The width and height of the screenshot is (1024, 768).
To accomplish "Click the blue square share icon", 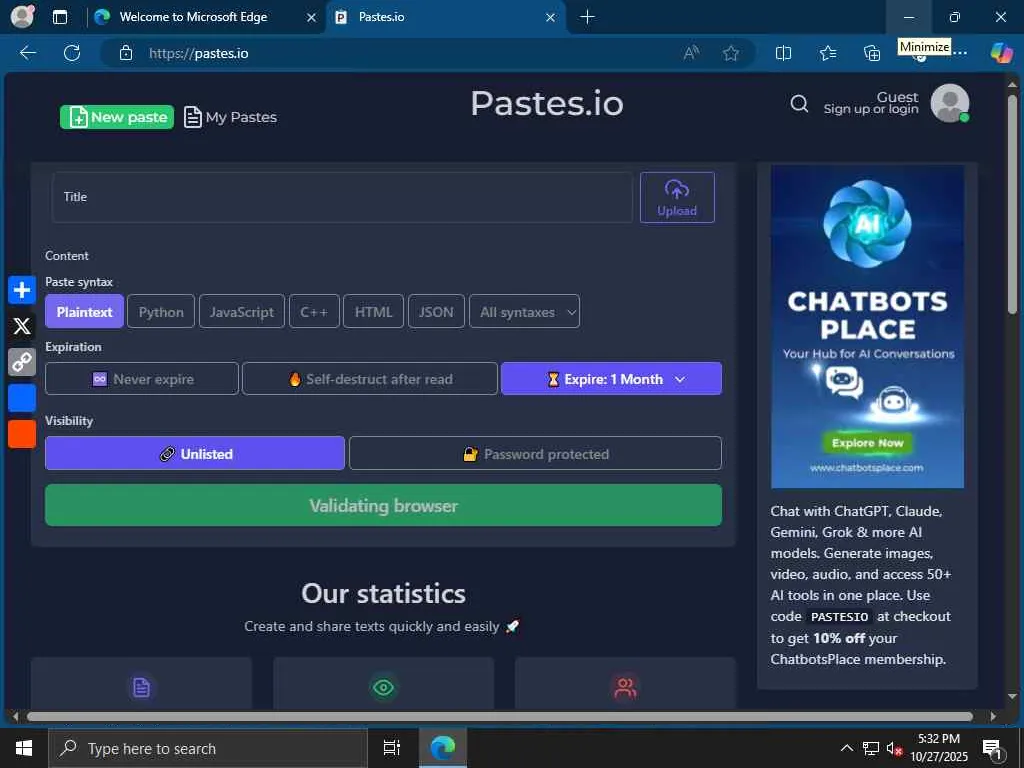I will [x=22, y=398].
